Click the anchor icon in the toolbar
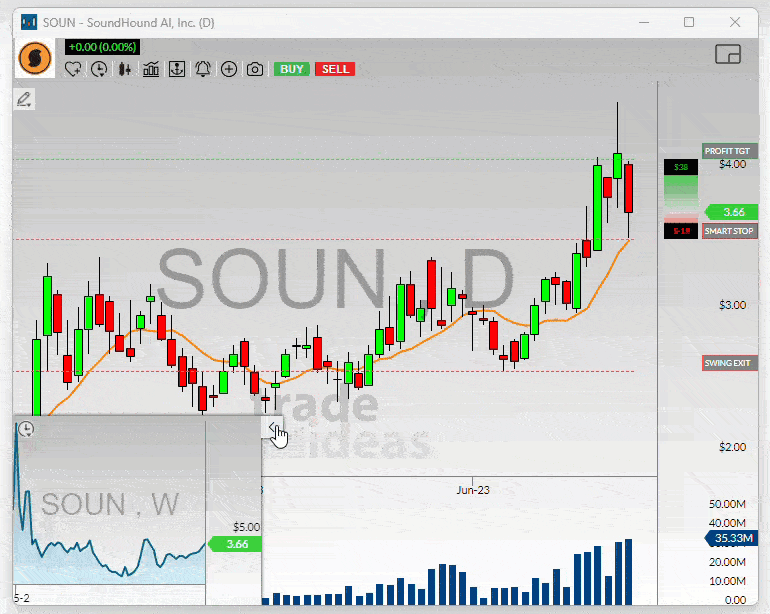Image resolution: width=770 pixels, height=614 pixels. point(177,69)
